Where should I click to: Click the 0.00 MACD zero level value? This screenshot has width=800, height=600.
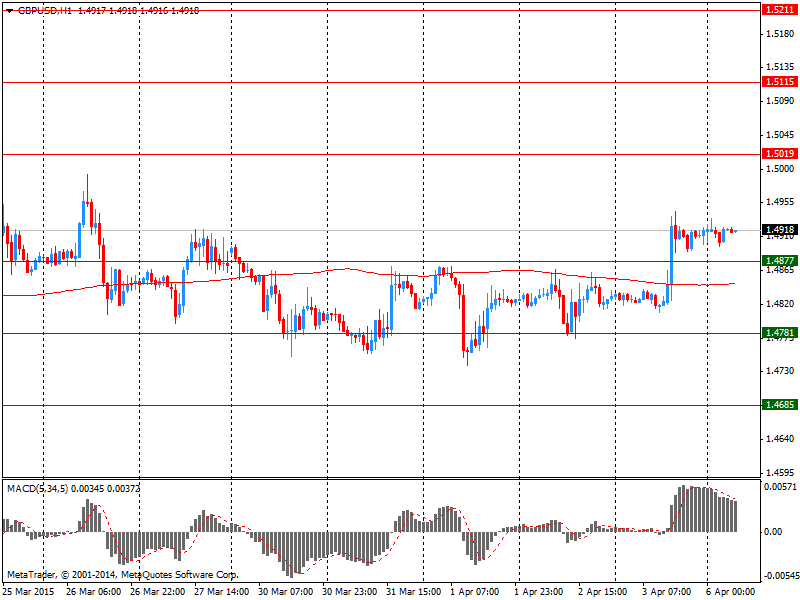point(773,532)
